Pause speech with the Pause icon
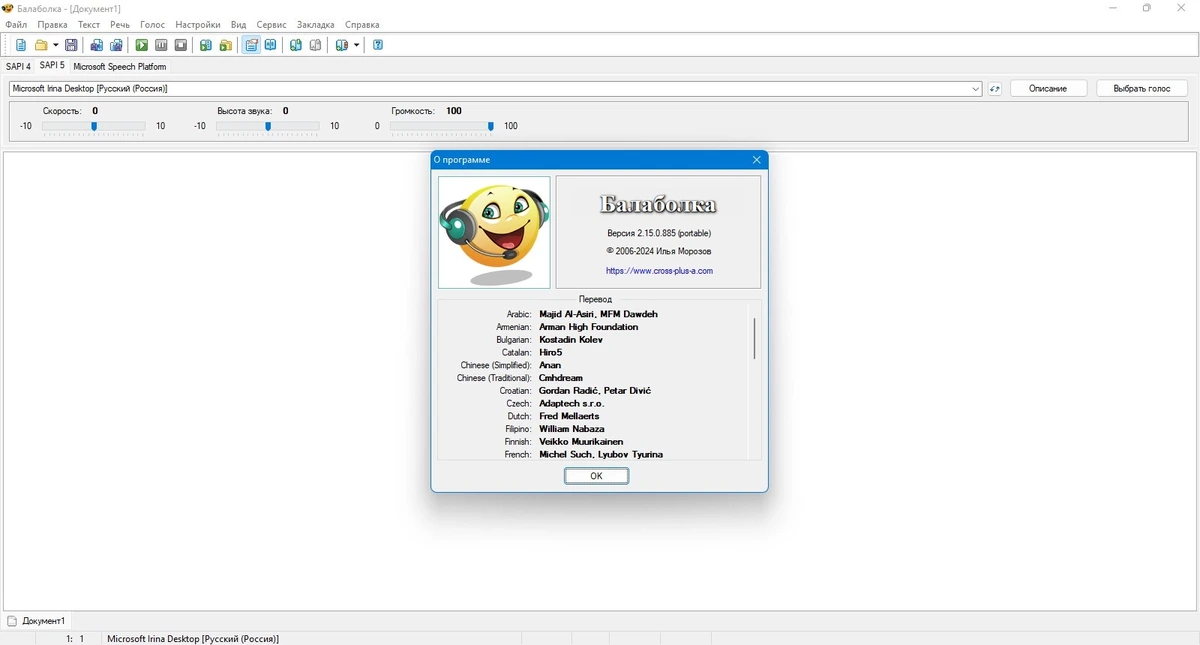The image size is (1200, 645). [161, 45]
